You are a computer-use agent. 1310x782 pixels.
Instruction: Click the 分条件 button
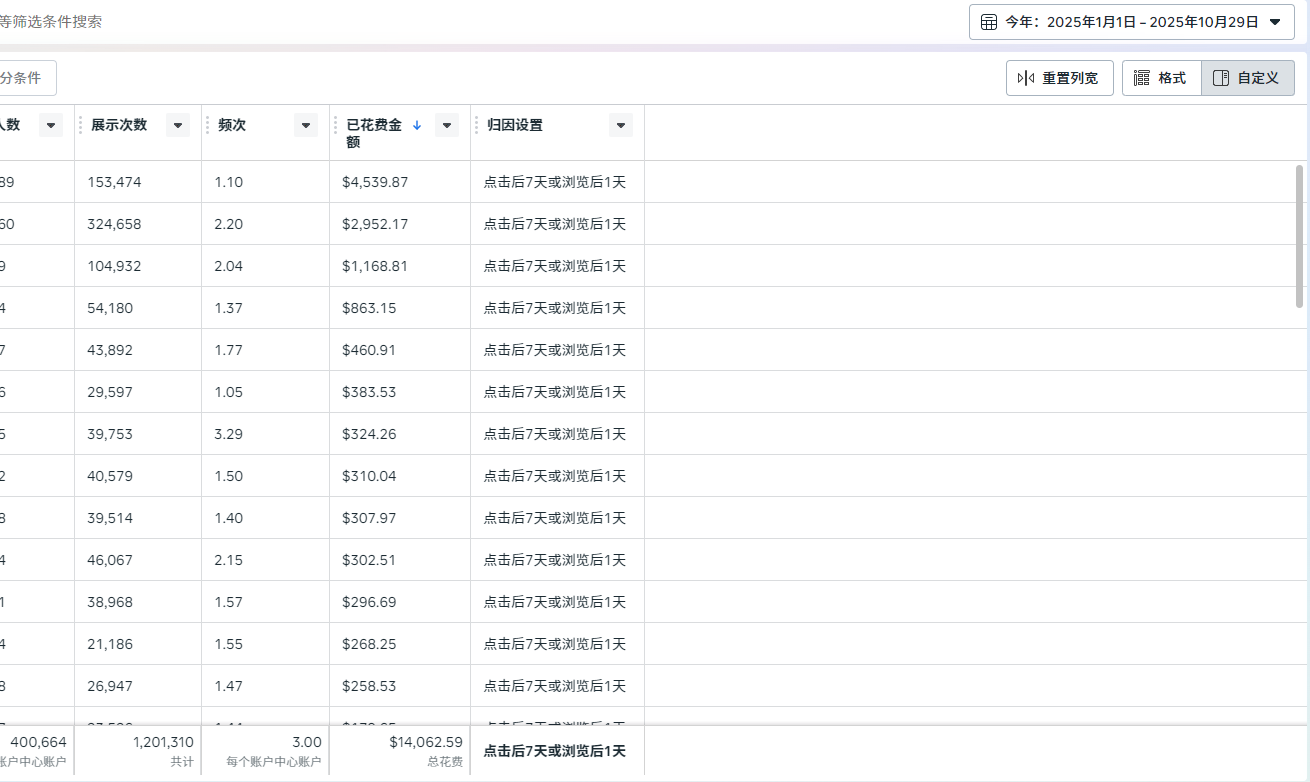(24, 78)
